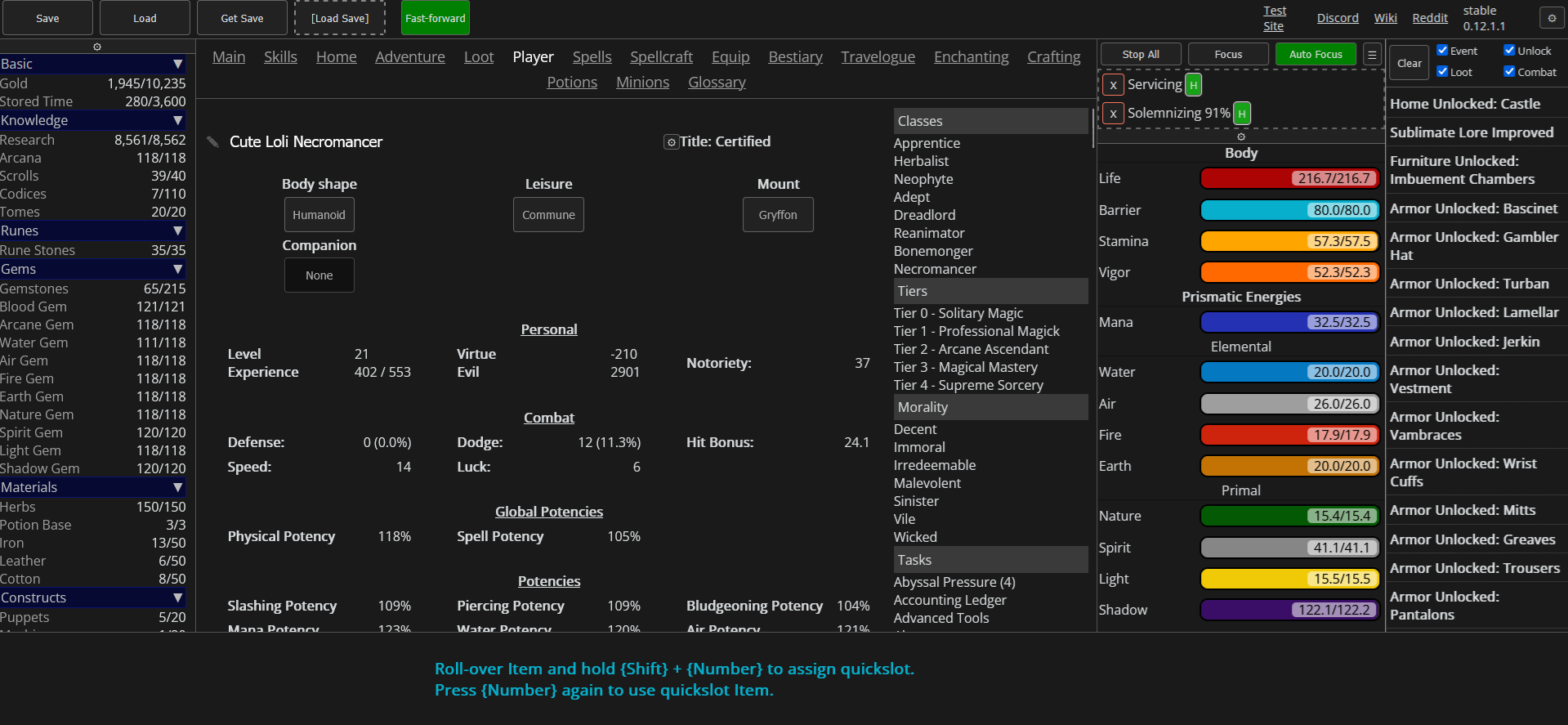Screen dimensions: 1568x725
Task: Uncheck the Event log filter
Action: point(1442,51)
